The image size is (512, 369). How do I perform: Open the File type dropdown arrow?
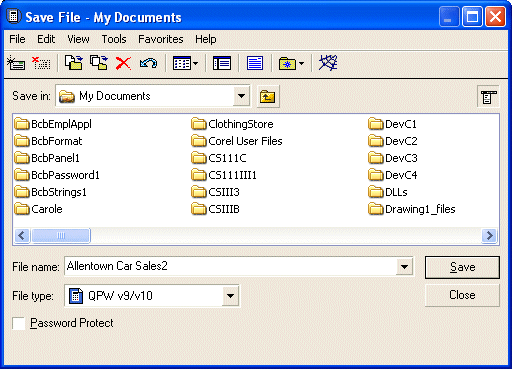coord(230,296)
